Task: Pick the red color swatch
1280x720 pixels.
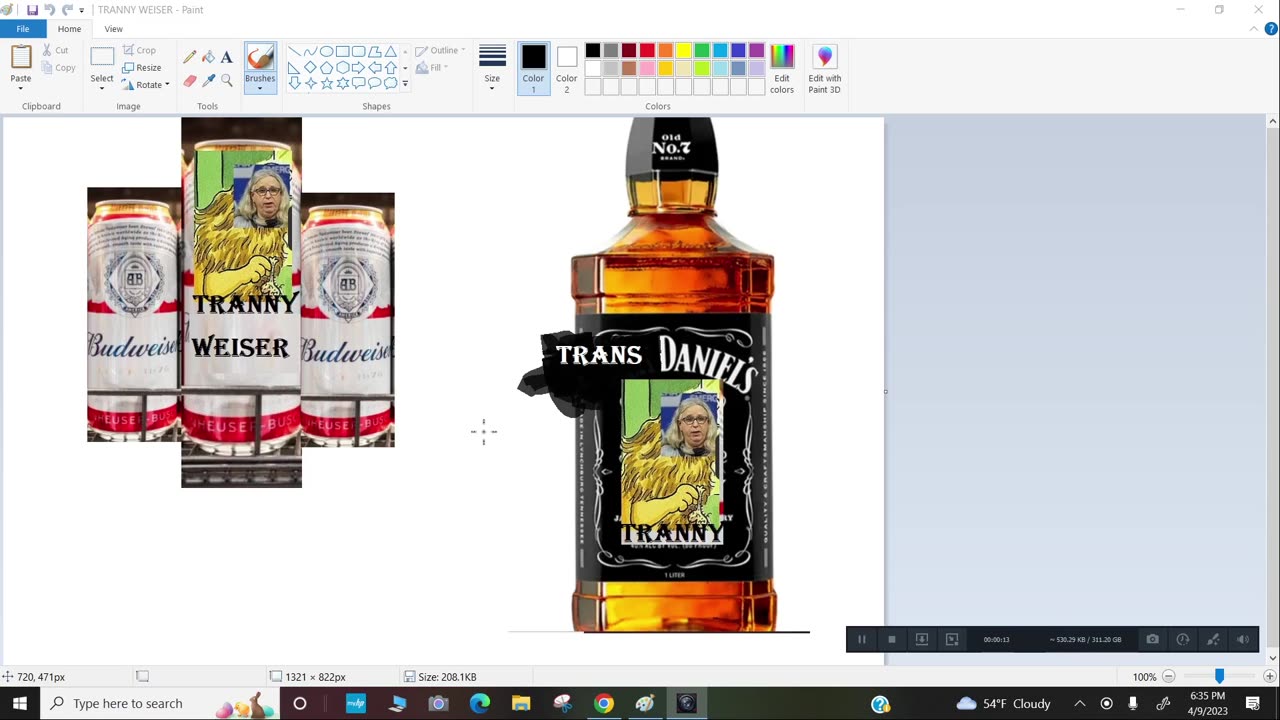Action: (647, 51)
